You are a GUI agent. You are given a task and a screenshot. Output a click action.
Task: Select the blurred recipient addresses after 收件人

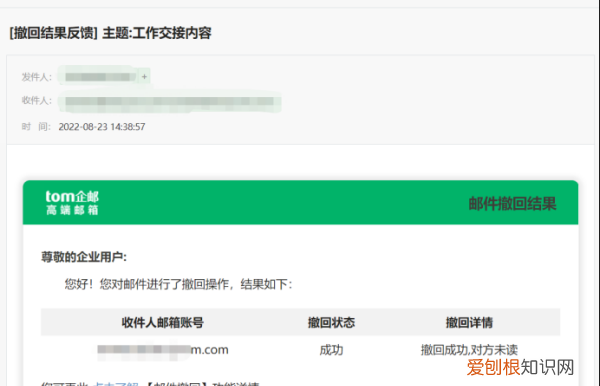click(x=170, y=101)
